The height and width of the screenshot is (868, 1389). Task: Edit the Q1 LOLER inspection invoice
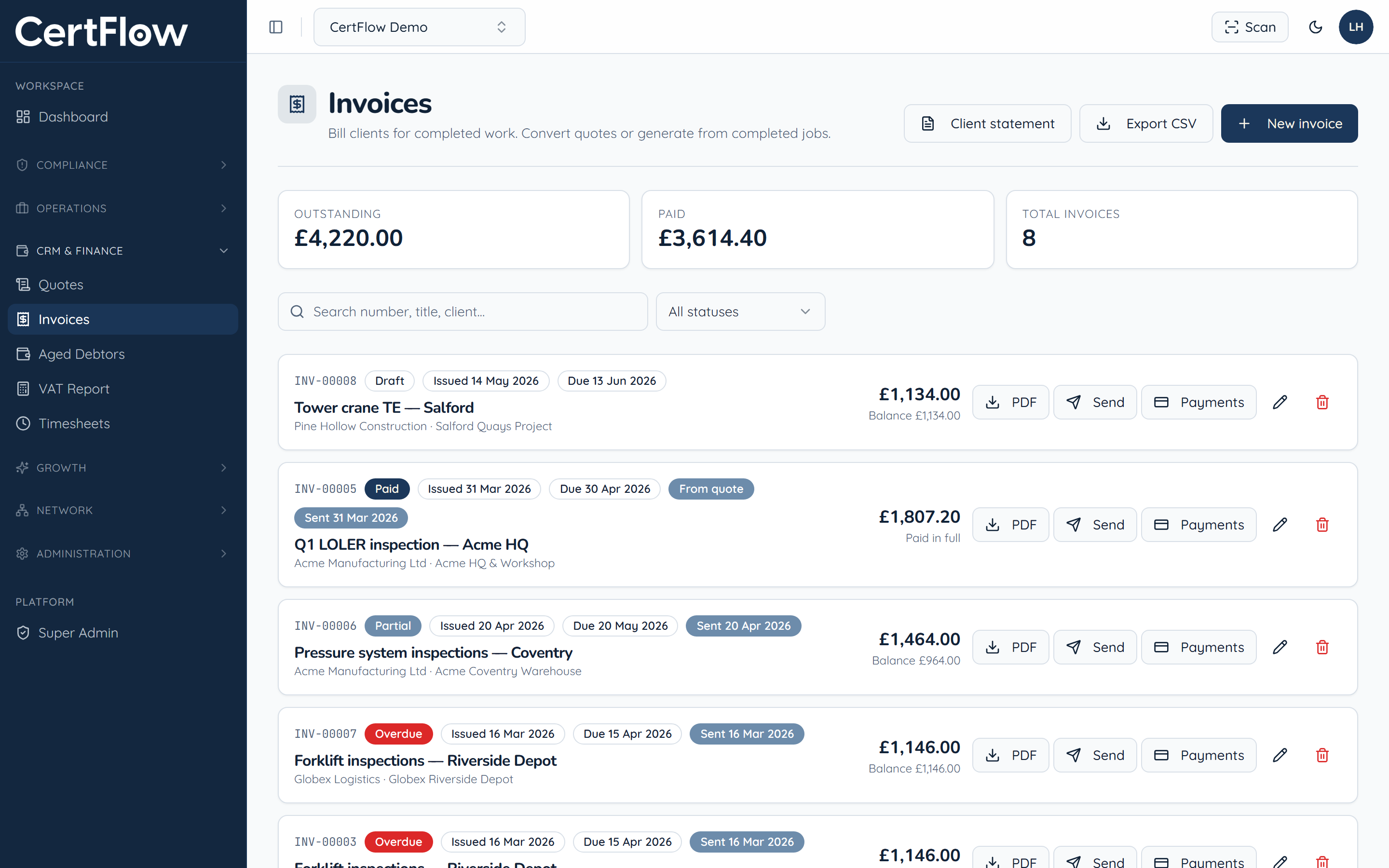click(x=1280, y=525)
